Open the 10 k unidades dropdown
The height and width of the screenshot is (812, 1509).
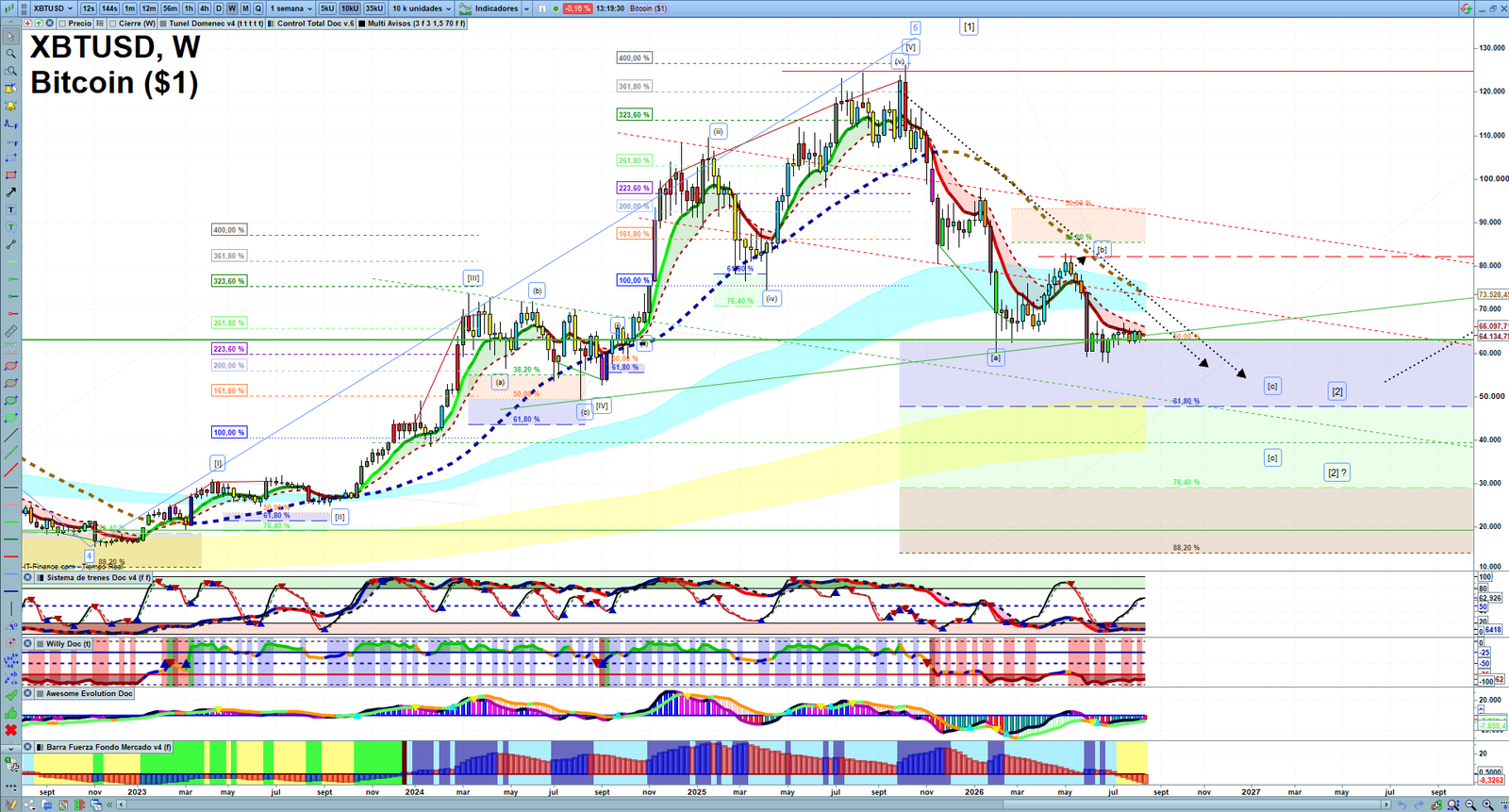tap(422, 8)
